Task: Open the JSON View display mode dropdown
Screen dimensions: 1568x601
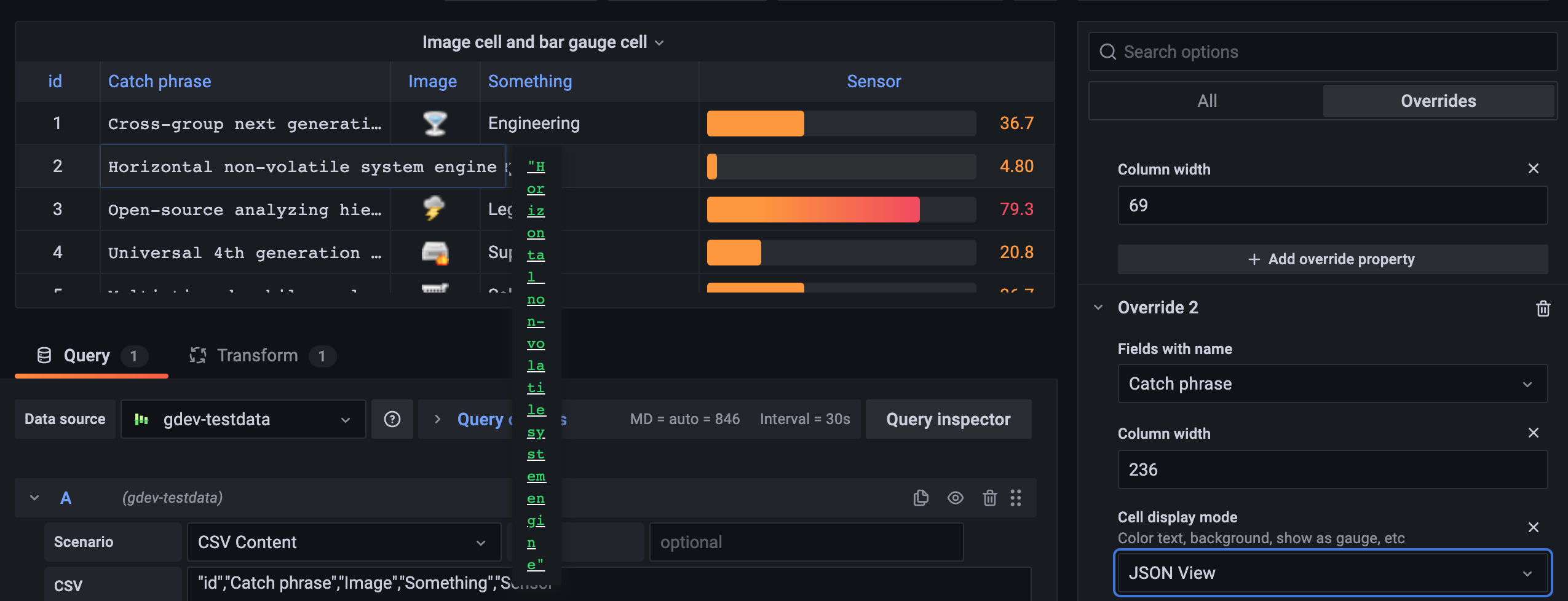Action: click(x=1332, y=573)
